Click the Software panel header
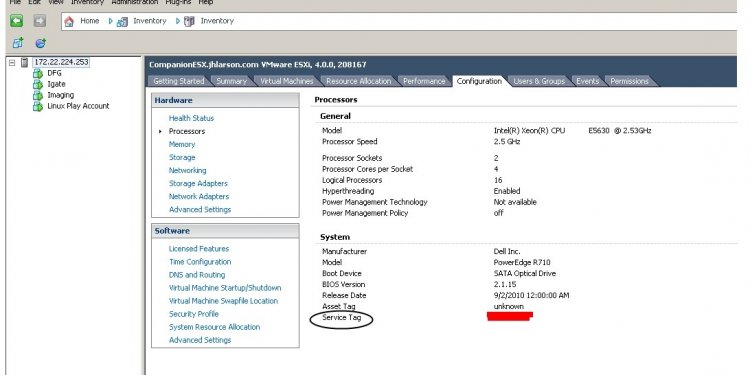This screenshot has height=375, width=750. 225,231
